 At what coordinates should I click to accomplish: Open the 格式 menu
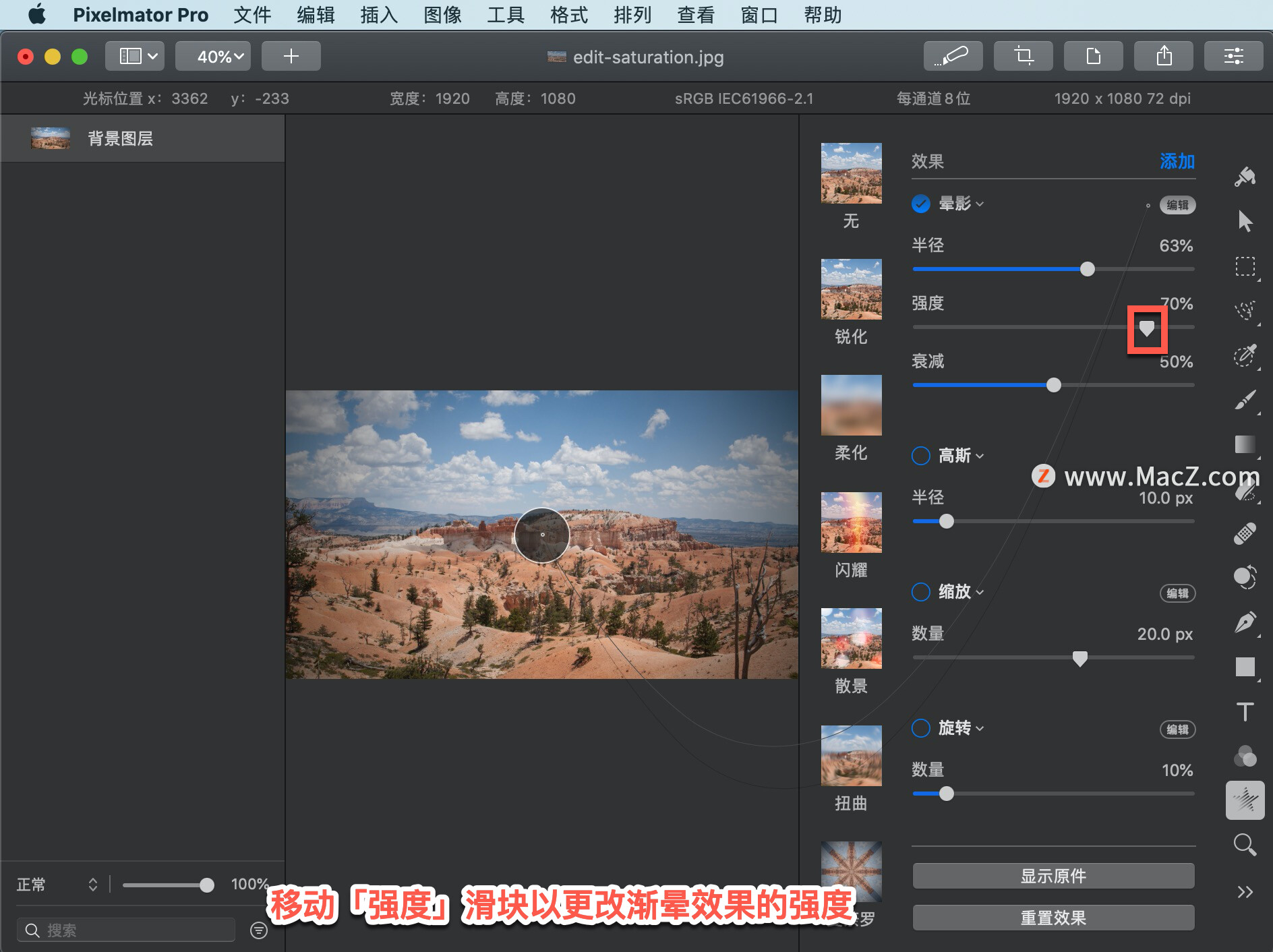point(568,15)
